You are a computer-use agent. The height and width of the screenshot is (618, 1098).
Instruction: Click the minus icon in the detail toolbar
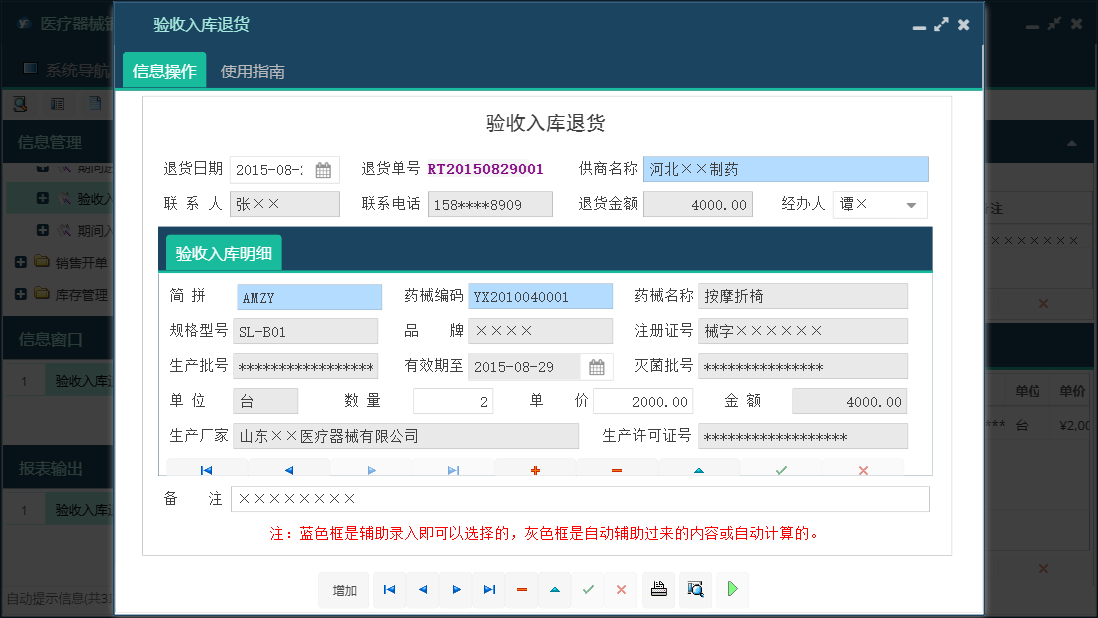[618, 469]
